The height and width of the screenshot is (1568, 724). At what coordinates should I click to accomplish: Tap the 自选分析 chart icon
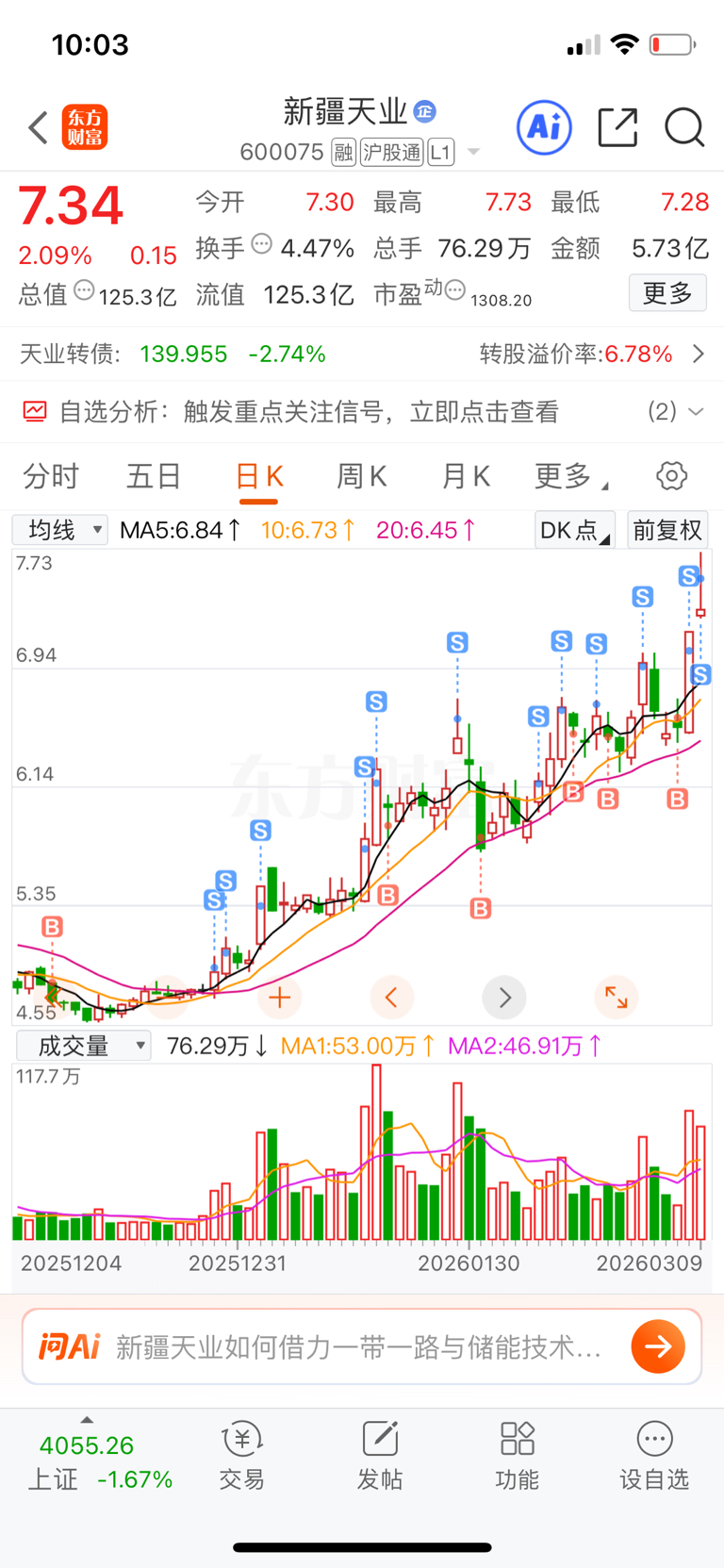(35, 412)
